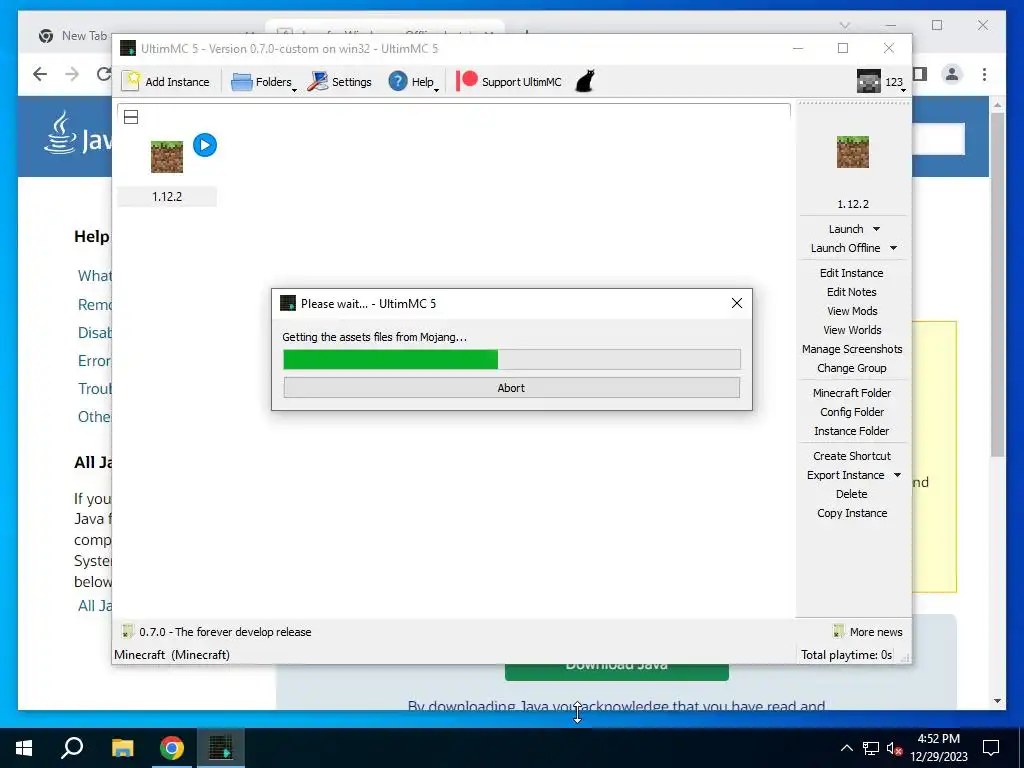Open Manage Screenshots
Viewport: 1024px width, 768px height.
tap(852, 349)
